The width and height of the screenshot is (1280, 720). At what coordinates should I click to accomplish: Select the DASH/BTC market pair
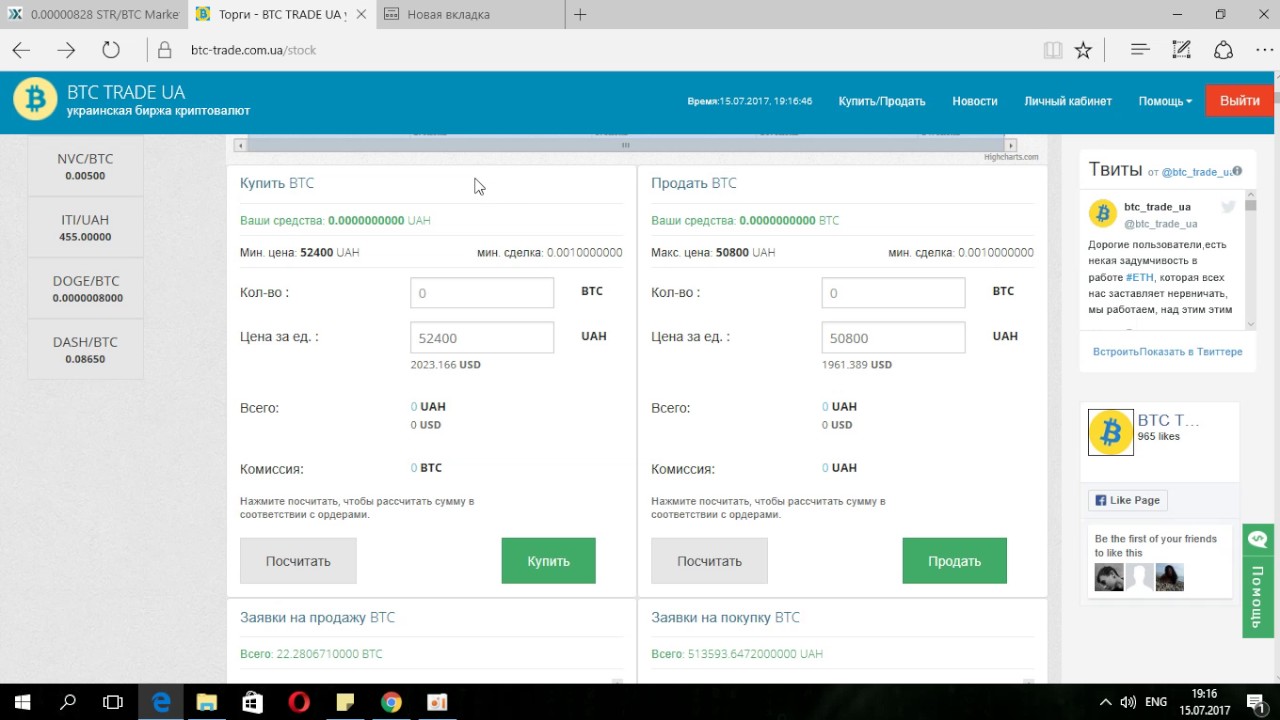coord(85,350)
